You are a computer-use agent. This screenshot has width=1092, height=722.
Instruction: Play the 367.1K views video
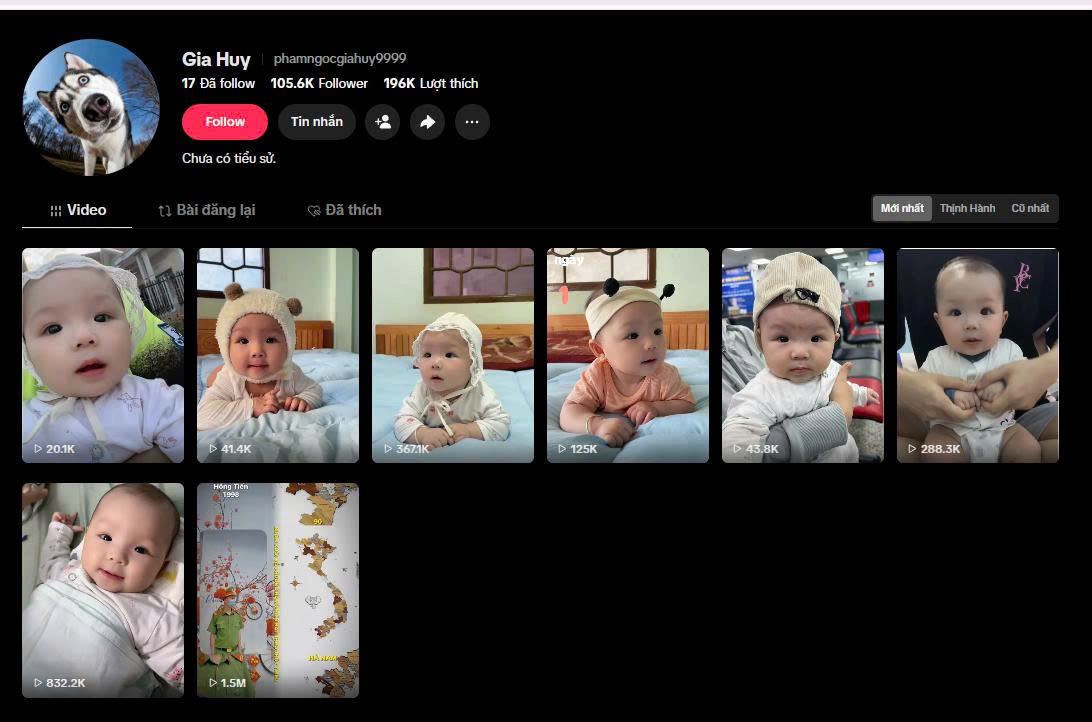[453, 355]
